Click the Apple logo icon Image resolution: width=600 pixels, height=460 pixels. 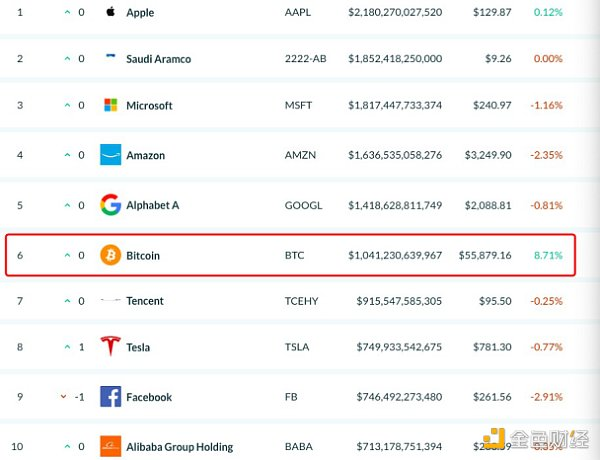point(110,13)
